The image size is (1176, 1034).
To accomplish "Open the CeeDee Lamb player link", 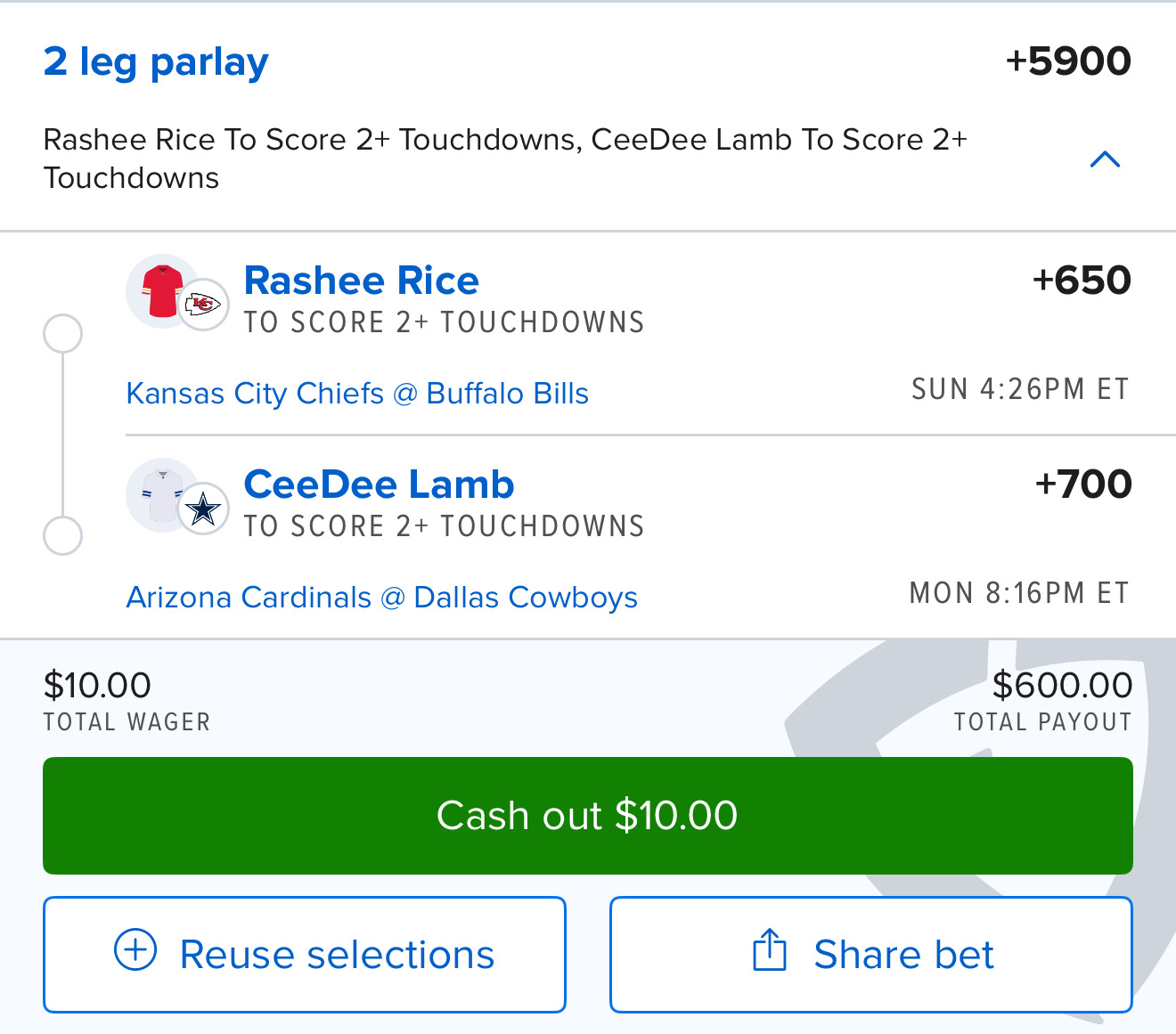I will 379,484.
